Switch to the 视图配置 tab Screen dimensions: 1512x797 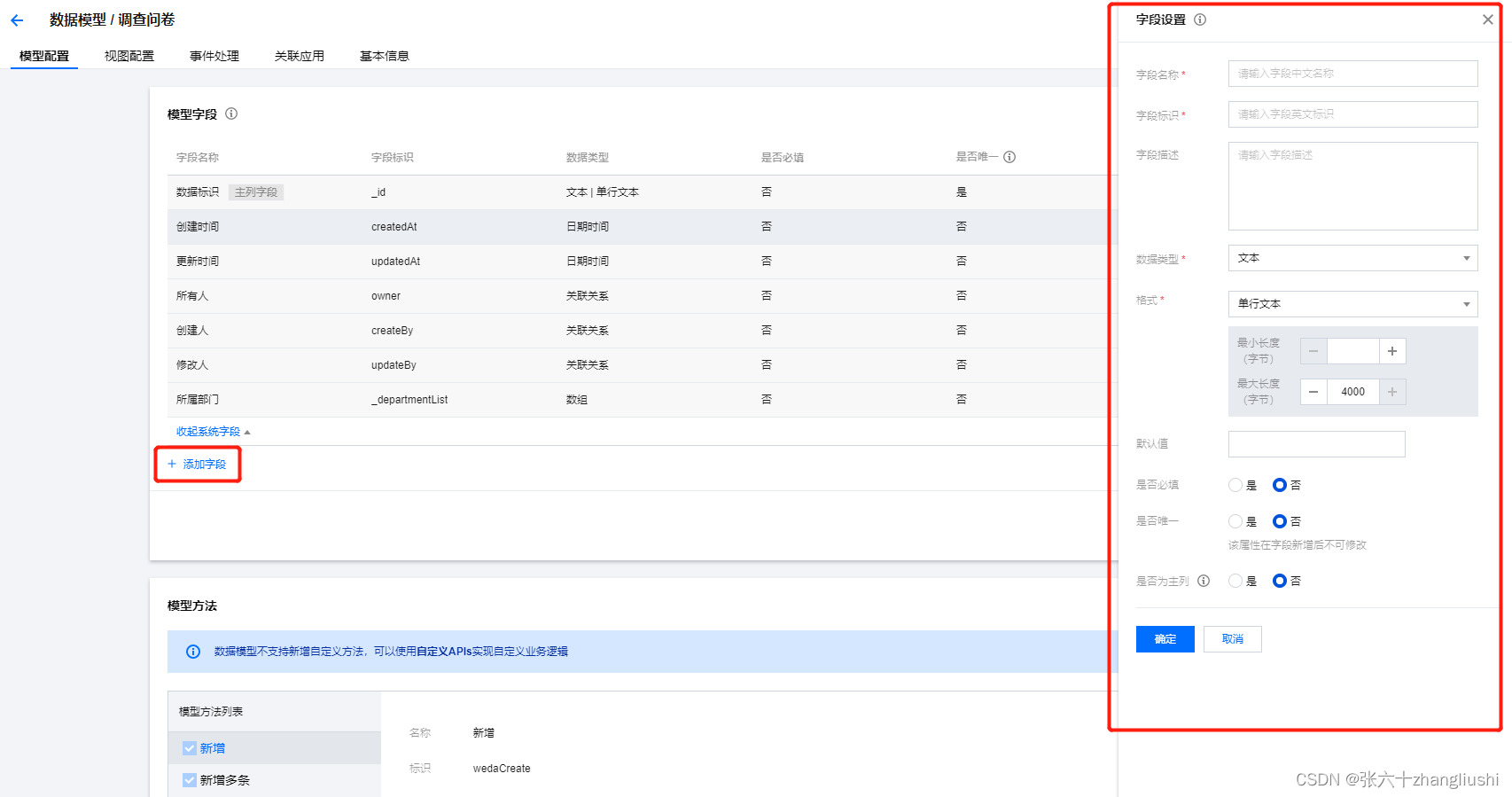pos(129,56)
